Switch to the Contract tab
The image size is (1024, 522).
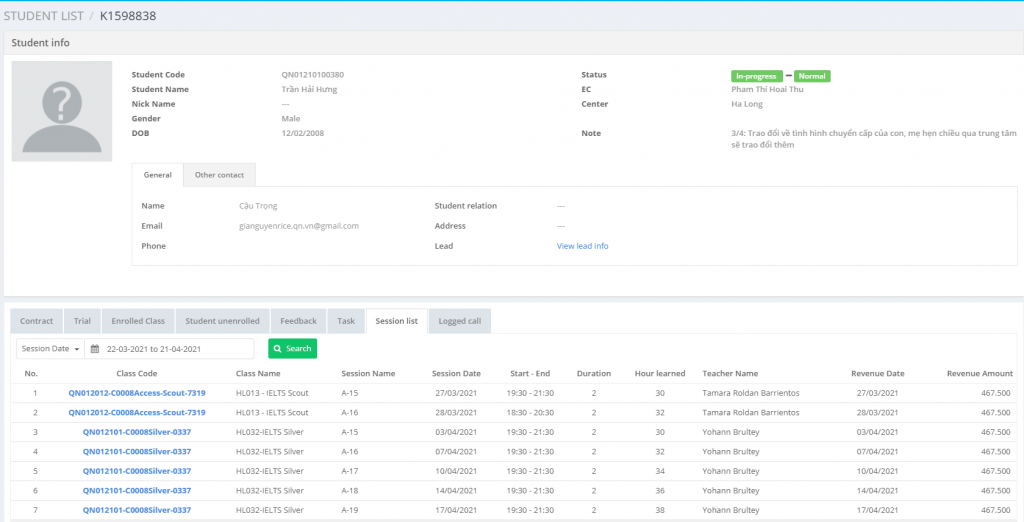[x=37, y=321]
